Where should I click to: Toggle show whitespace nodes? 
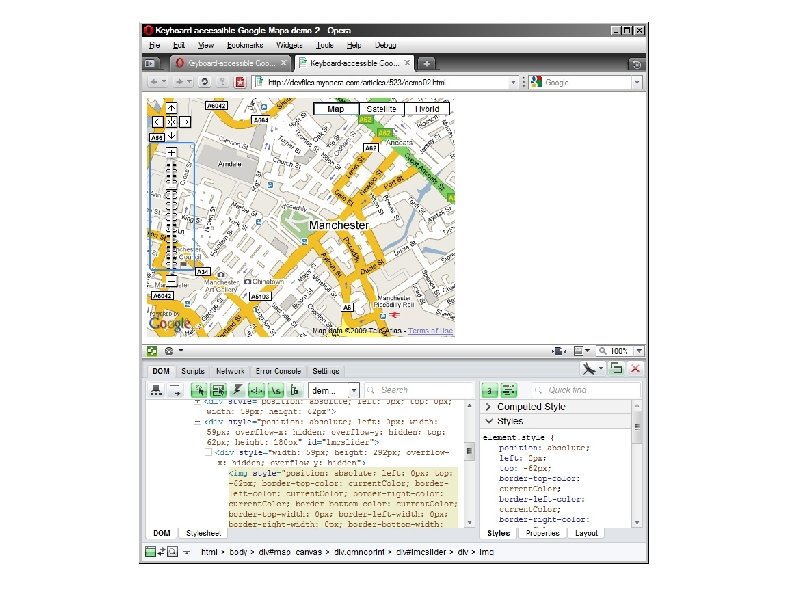pos(275,390)
